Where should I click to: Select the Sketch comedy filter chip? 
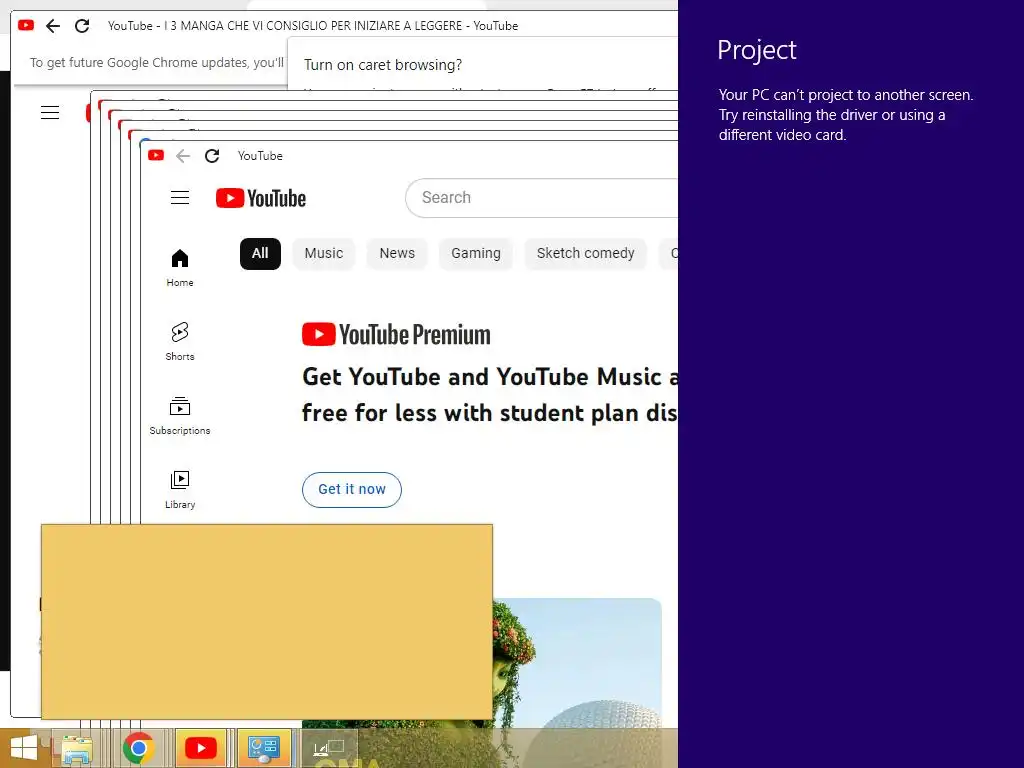tap(586, 253)
